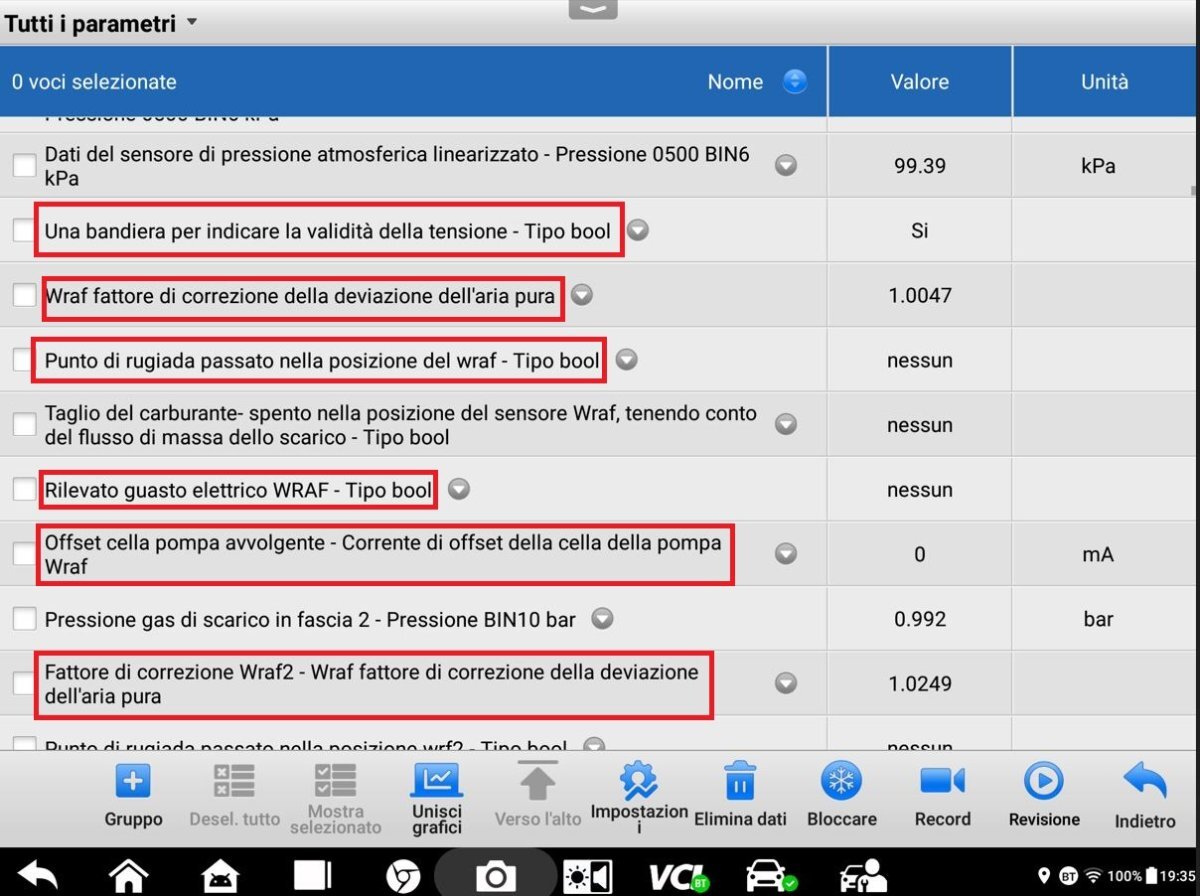
Task: Expand dropdown for Punto di rugiada wraf
Action: pos(626,360)
